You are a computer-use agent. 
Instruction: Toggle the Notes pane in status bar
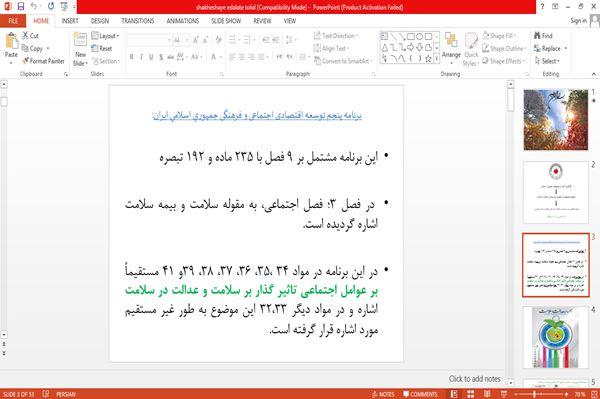tap(383, 394)
